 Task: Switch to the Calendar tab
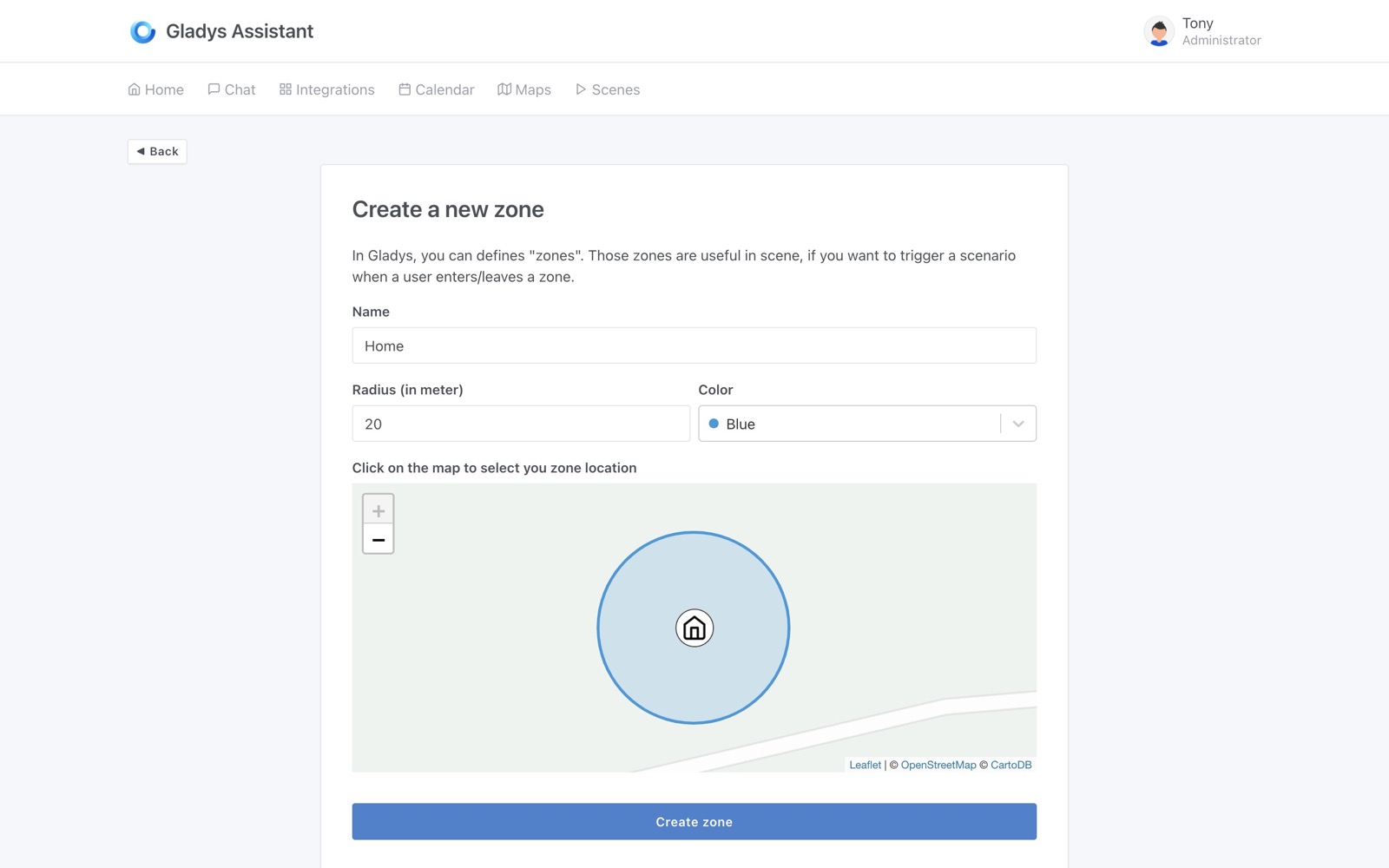pos(437,89)
